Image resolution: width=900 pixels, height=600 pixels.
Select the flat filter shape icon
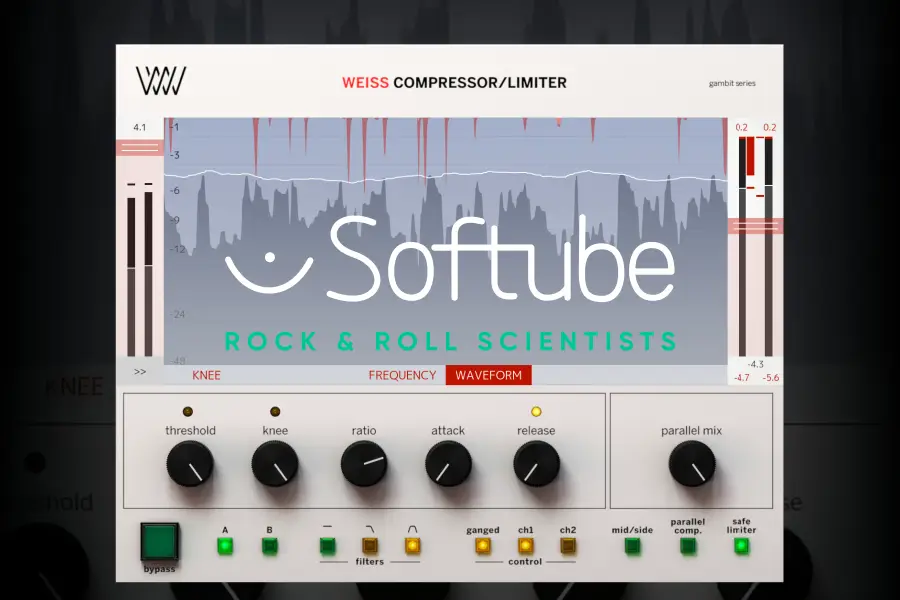pos(325,545)
